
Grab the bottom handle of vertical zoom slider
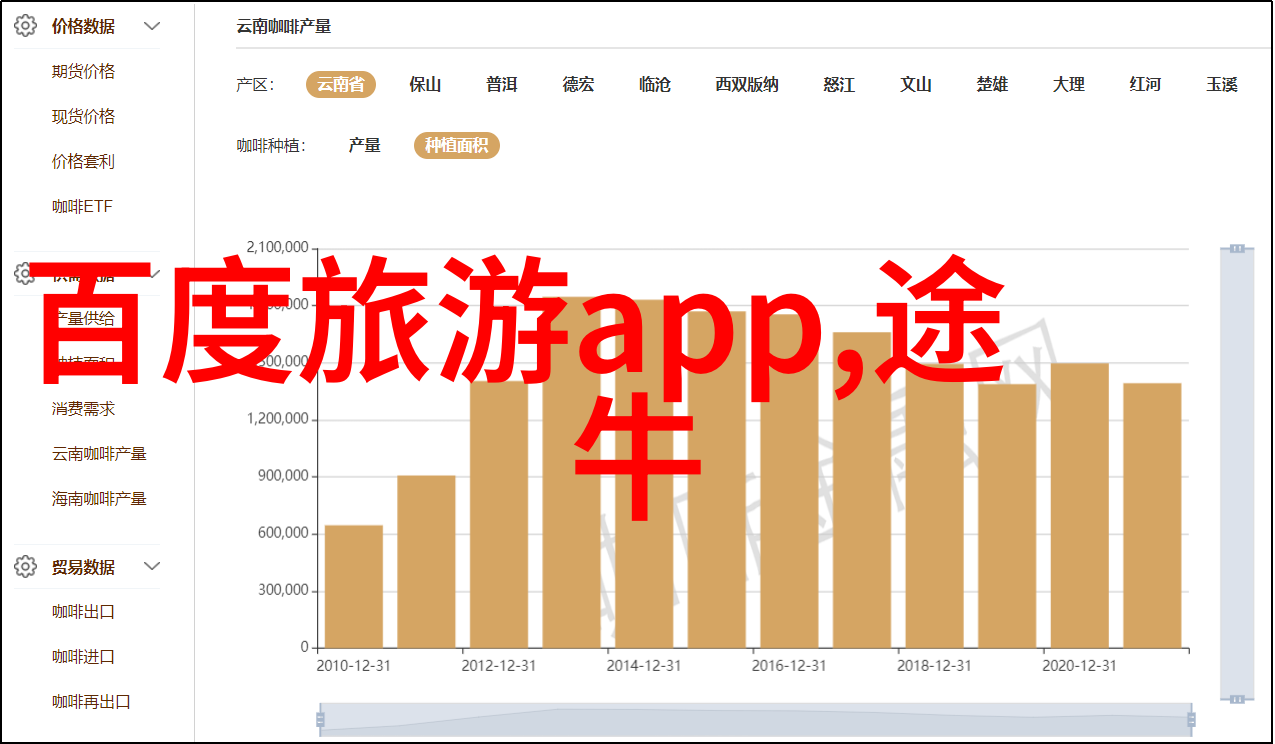(1237, 698)
